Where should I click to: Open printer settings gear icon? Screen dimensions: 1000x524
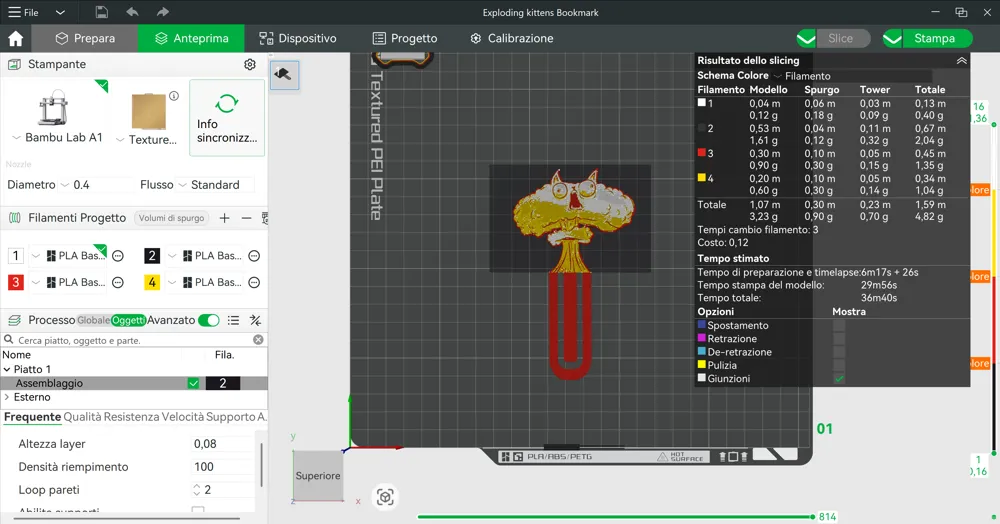pyautogui.click(x=250, y=64)
